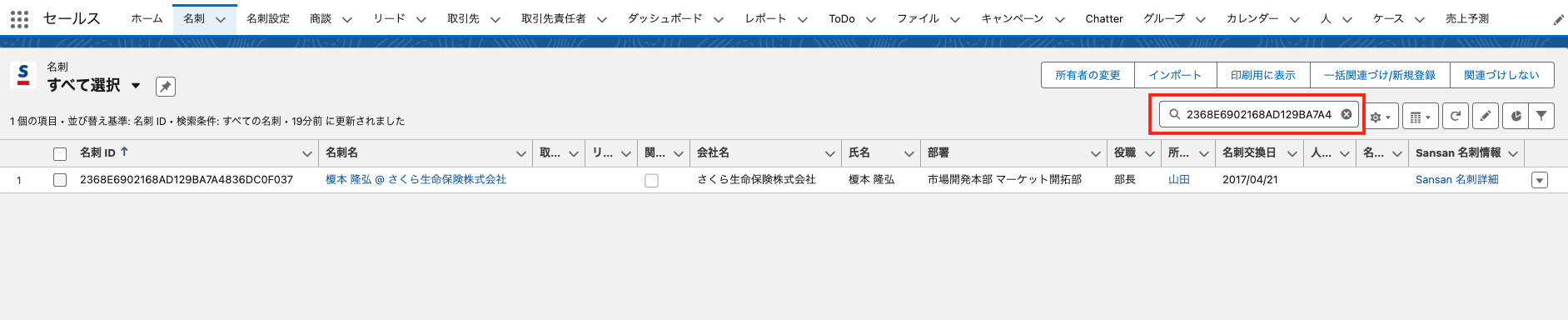Pin this list view with the pin icon
This screenshot has width=1568, height=320.
pos(166,87)
